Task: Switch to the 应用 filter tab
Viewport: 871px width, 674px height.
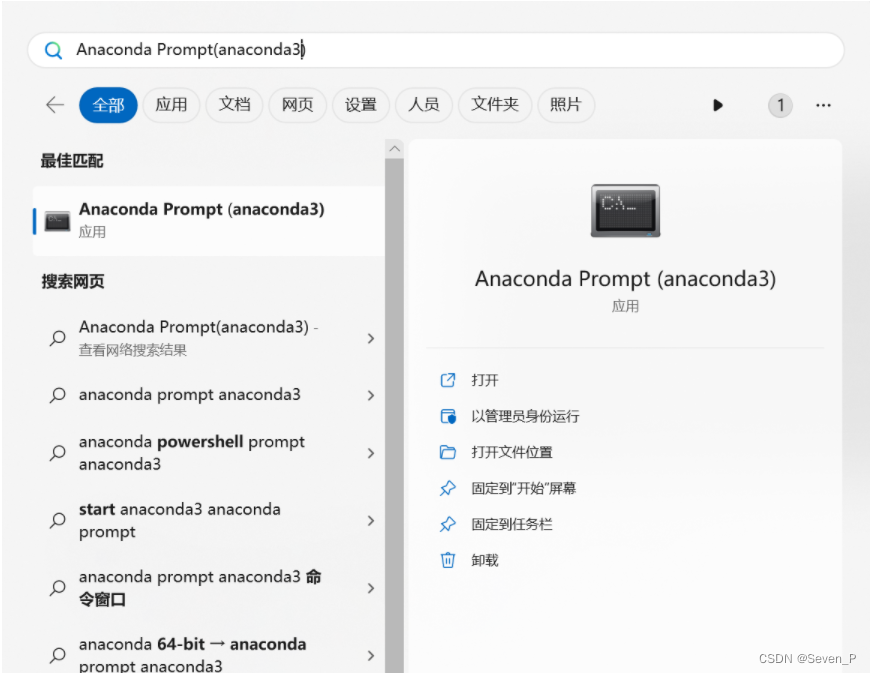Action: pos(171,105)
